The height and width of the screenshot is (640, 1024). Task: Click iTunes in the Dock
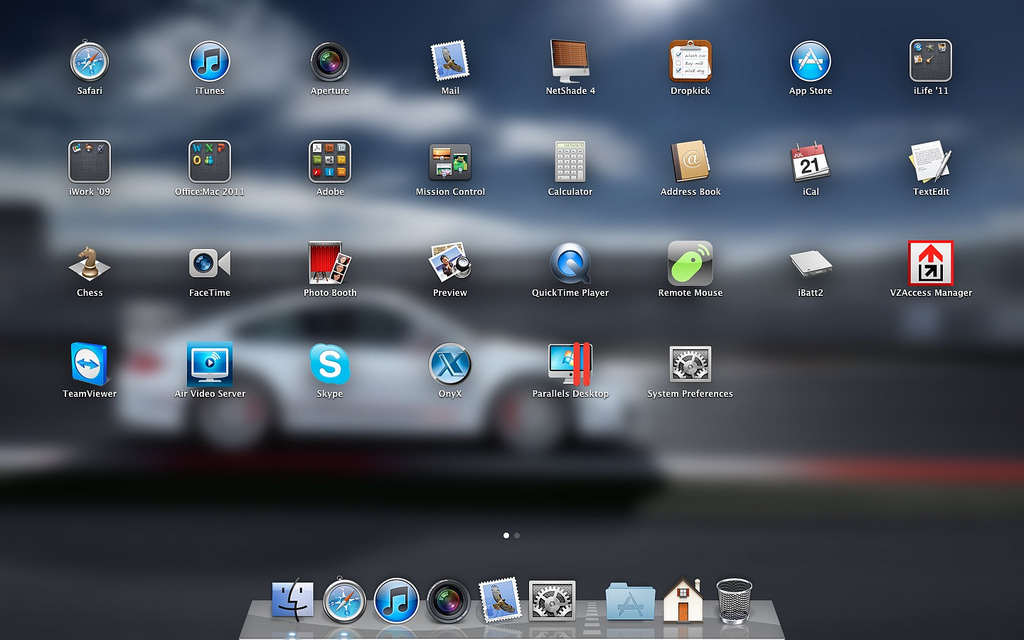tap(396, 600)
